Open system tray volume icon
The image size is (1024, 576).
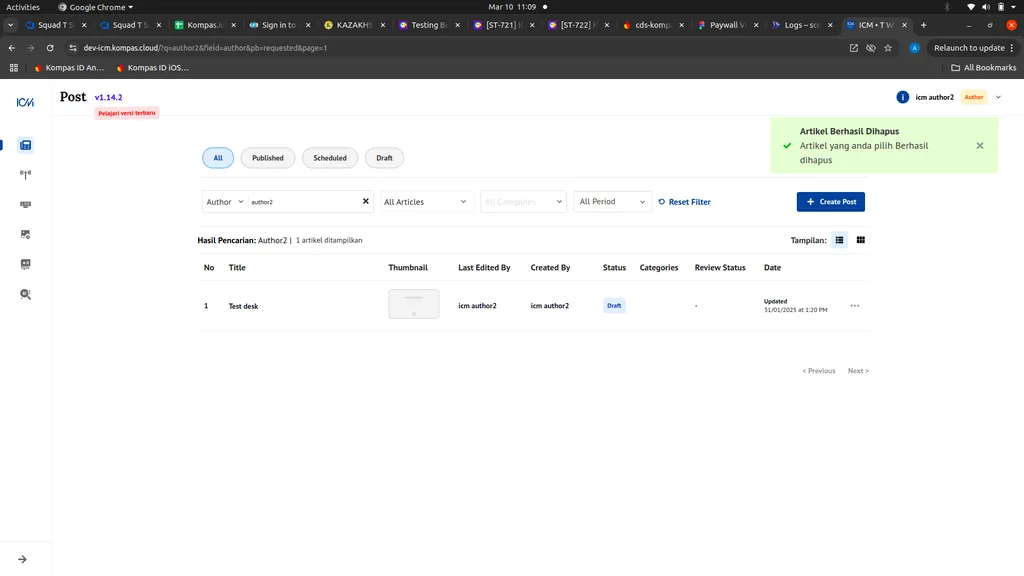pos(985,7)
